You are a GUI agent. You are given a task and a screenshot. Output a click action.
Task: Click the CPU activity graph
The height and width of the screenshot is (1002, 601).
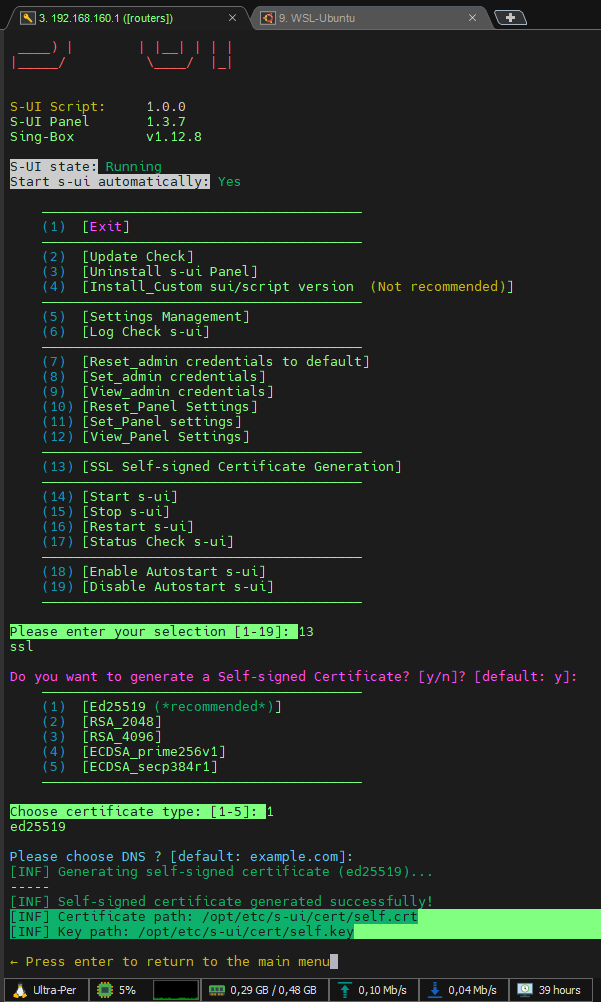point(175,990)
